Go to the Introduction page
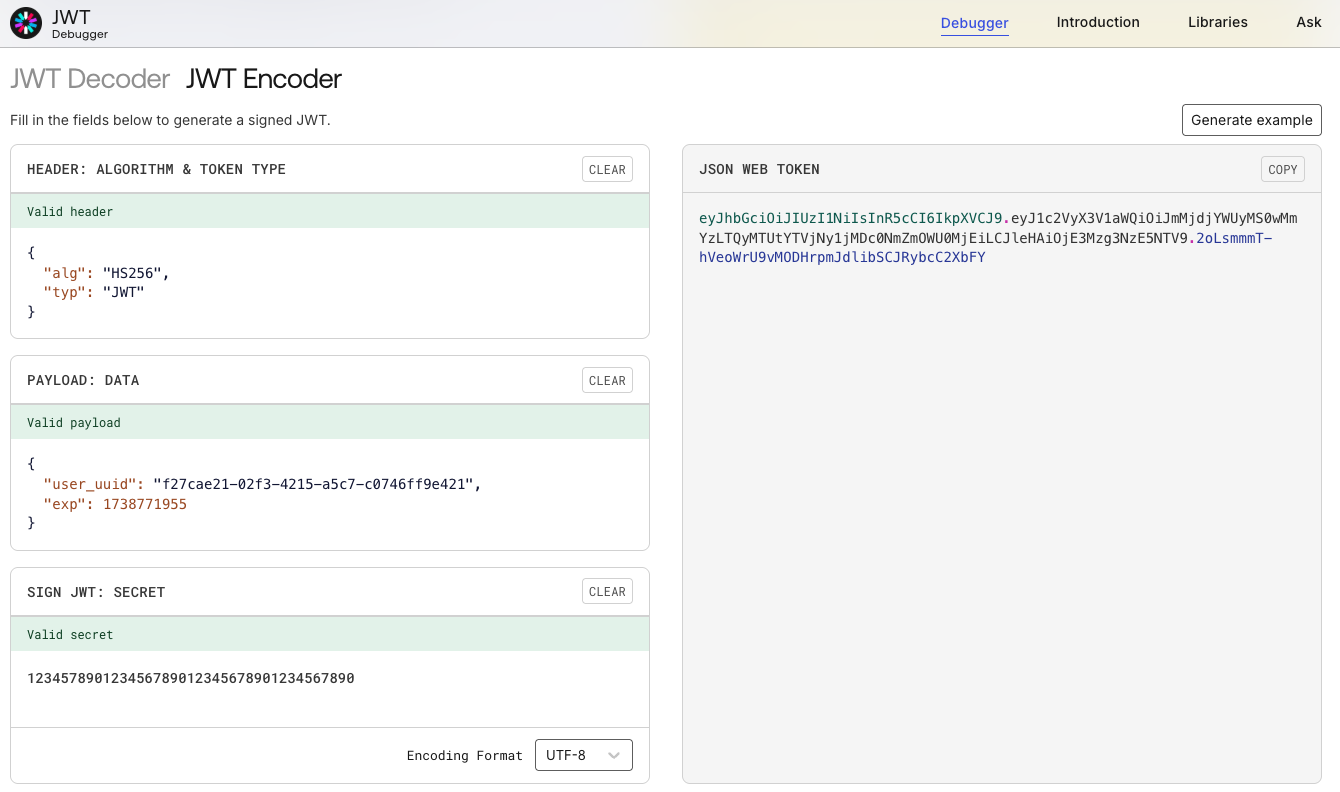This screenshot has width=1340, height=792. [1097, 22]
